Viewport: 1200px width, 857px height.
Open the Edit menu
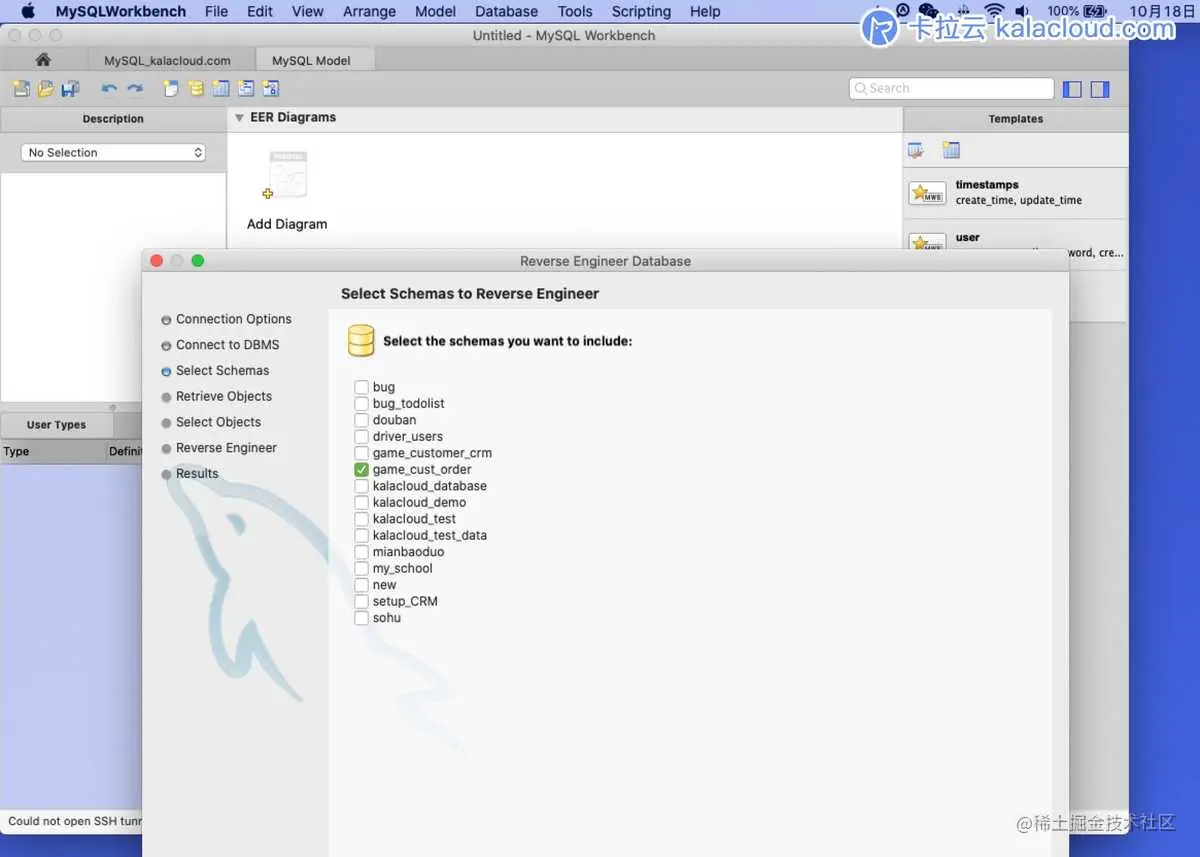tap(260, 11)
